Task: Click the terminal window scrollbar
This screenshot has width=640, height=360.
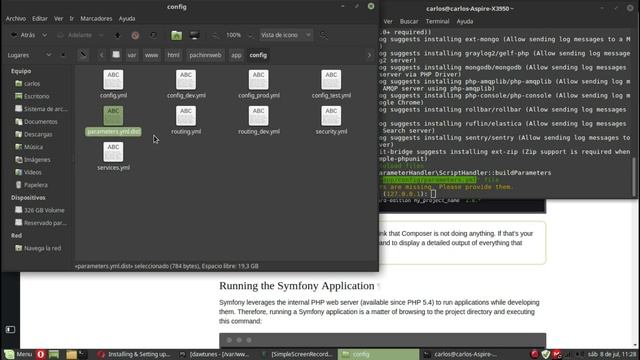Action: tap(634, 177)
